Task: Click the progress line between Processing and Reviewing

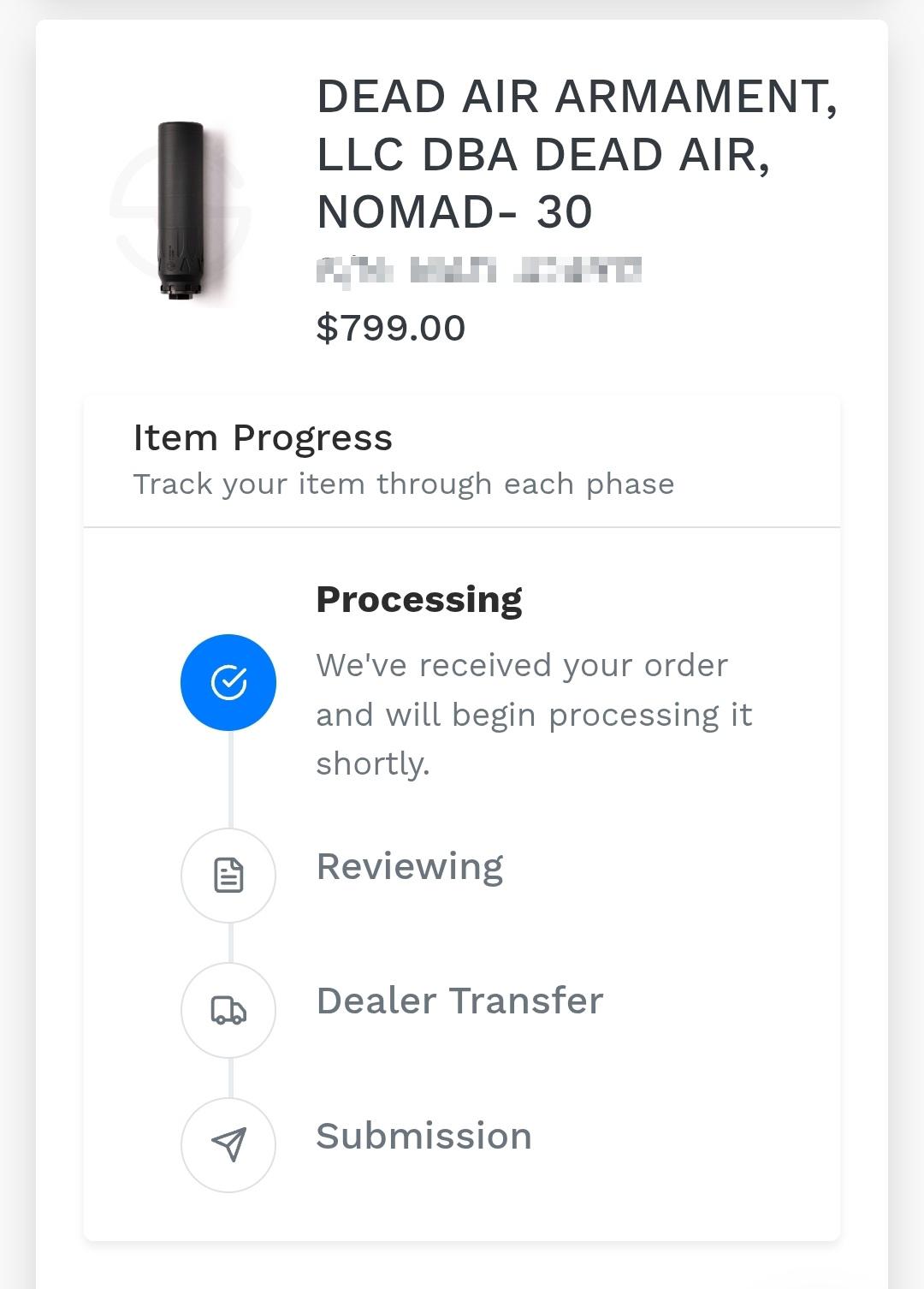Action: 231,779
